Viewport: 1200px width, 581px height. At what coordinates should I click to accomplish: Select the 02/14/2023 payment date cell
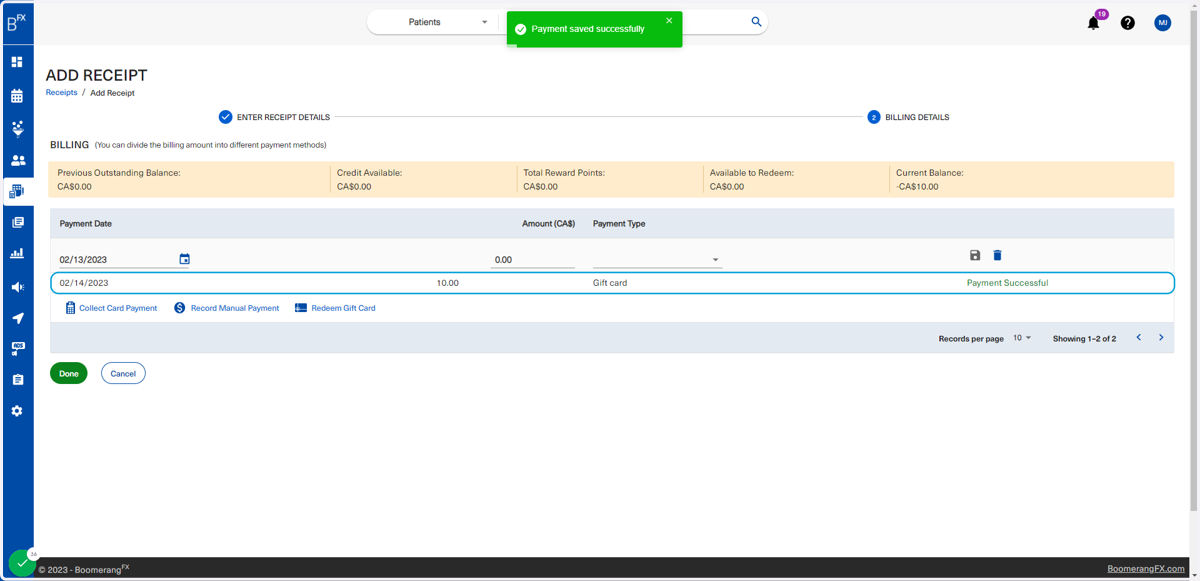click(84, 283)
